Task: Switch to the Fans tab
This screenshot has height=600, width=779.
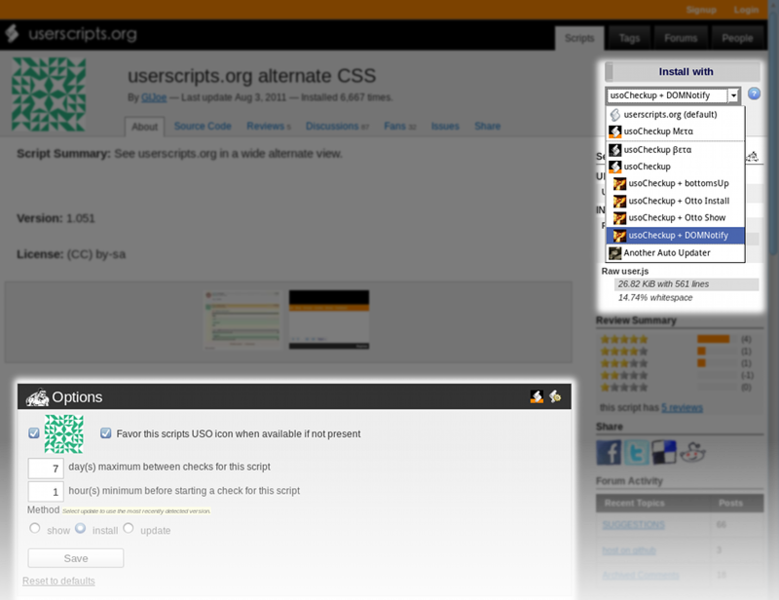Action: (x=400, y=126)
